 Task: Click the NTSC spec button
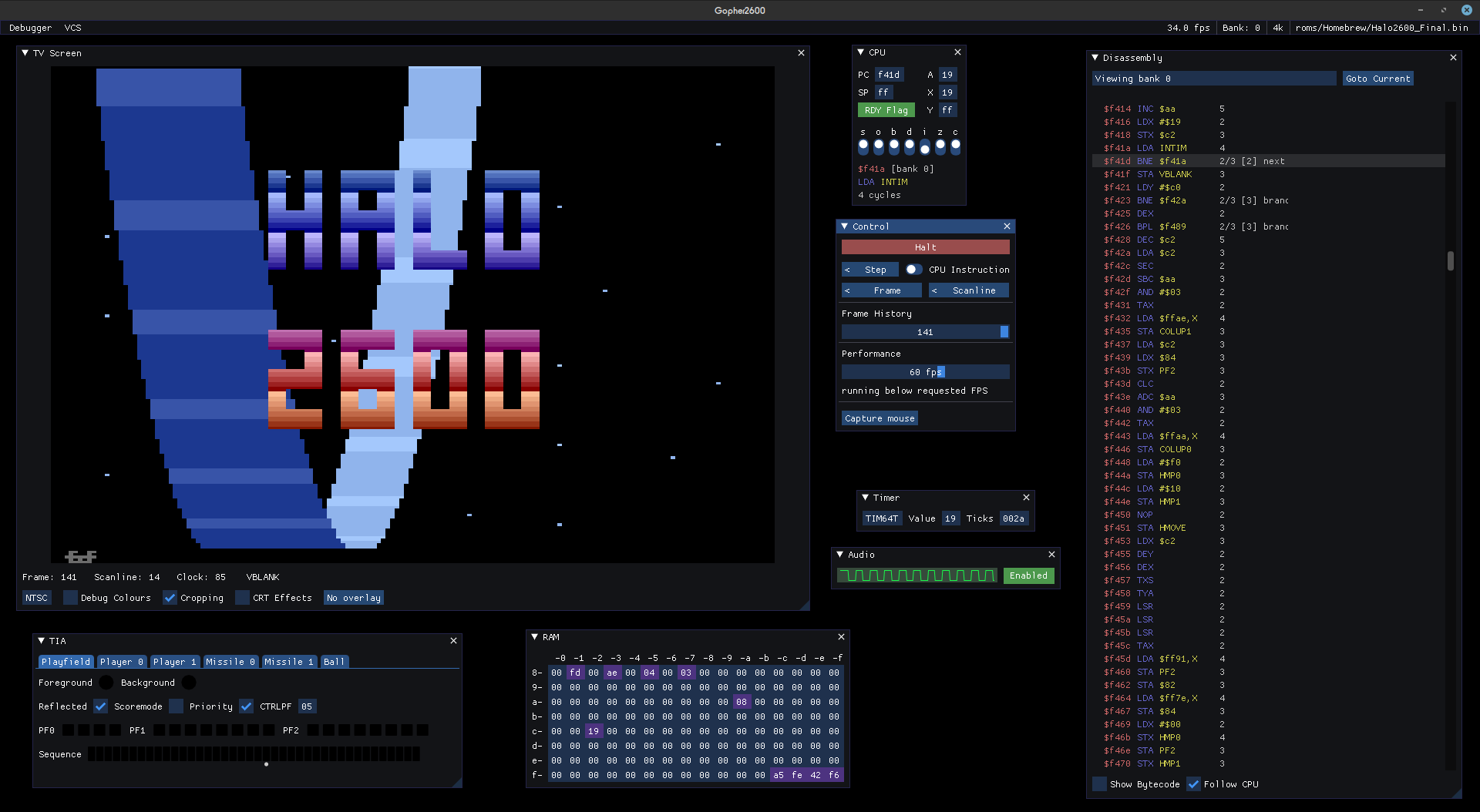[36, 598]
